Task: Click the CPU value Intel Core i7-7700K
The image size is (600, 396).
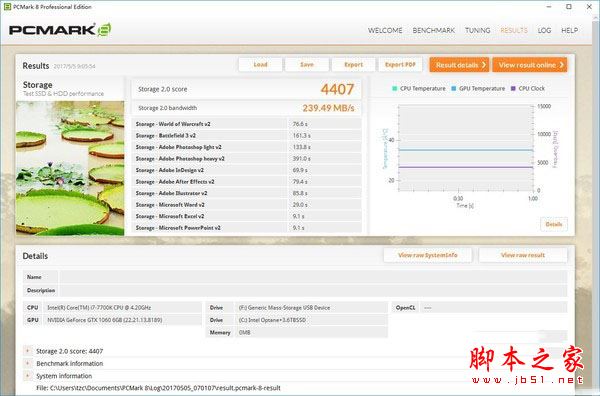Action: (x=99, y=308)
